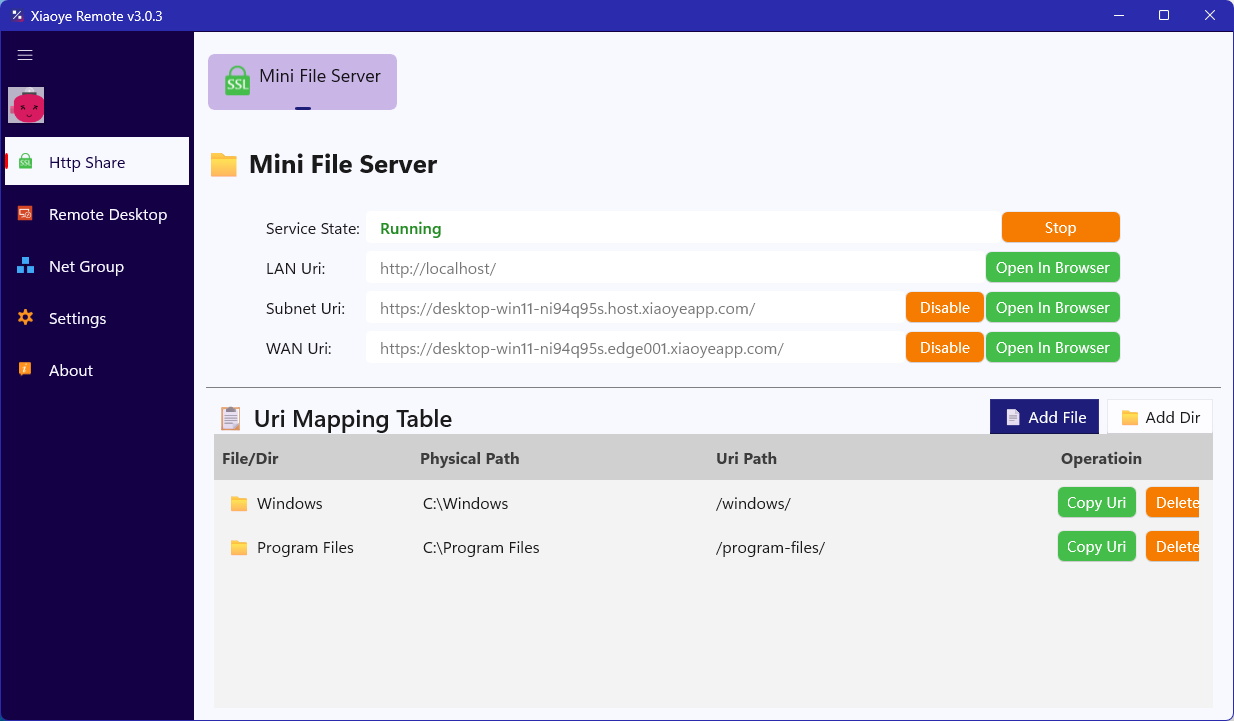Disable the WAN Uri

tap(944, 347)
